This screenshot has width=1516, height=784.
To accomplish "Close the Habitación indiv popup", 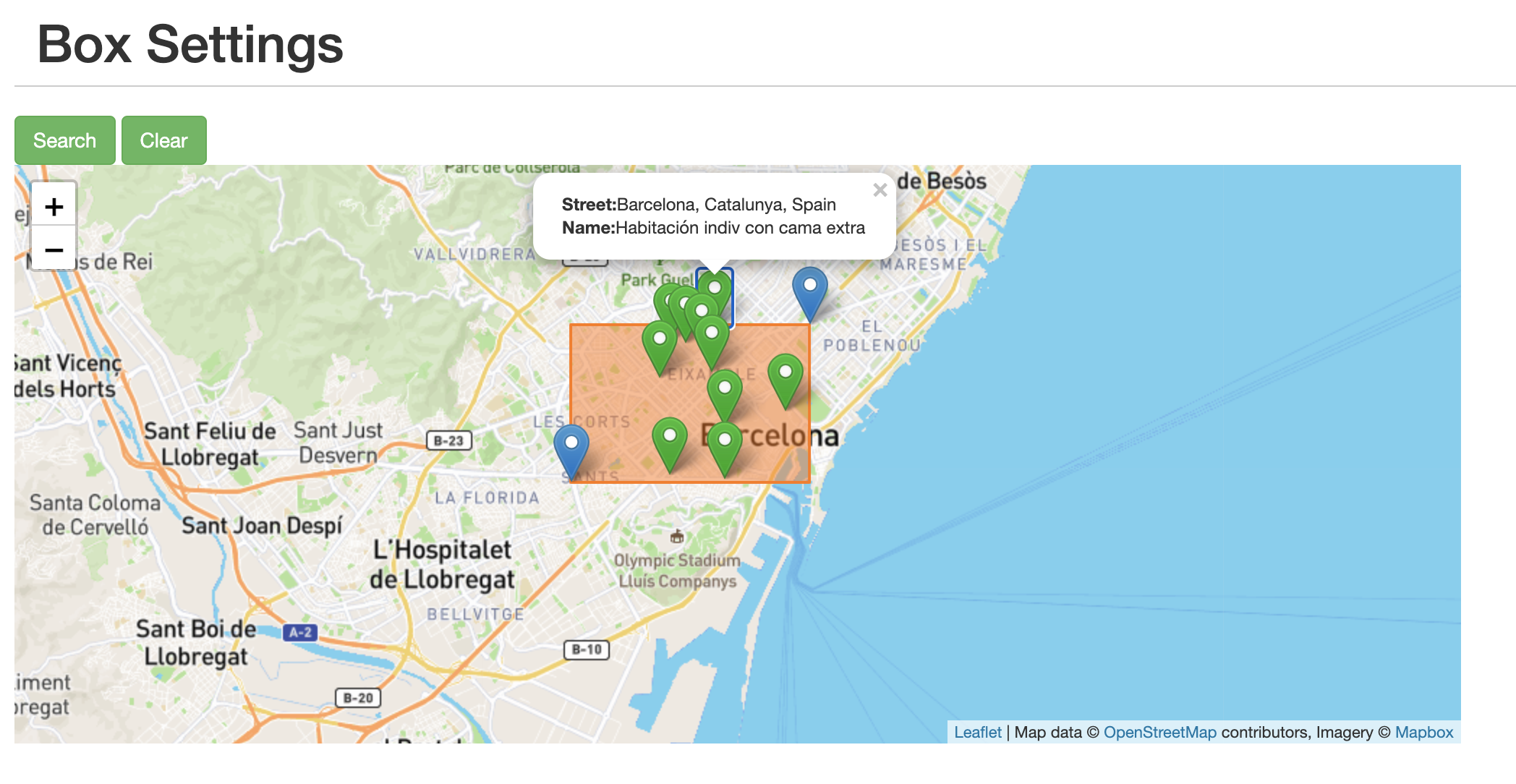I will click(880, 190).
